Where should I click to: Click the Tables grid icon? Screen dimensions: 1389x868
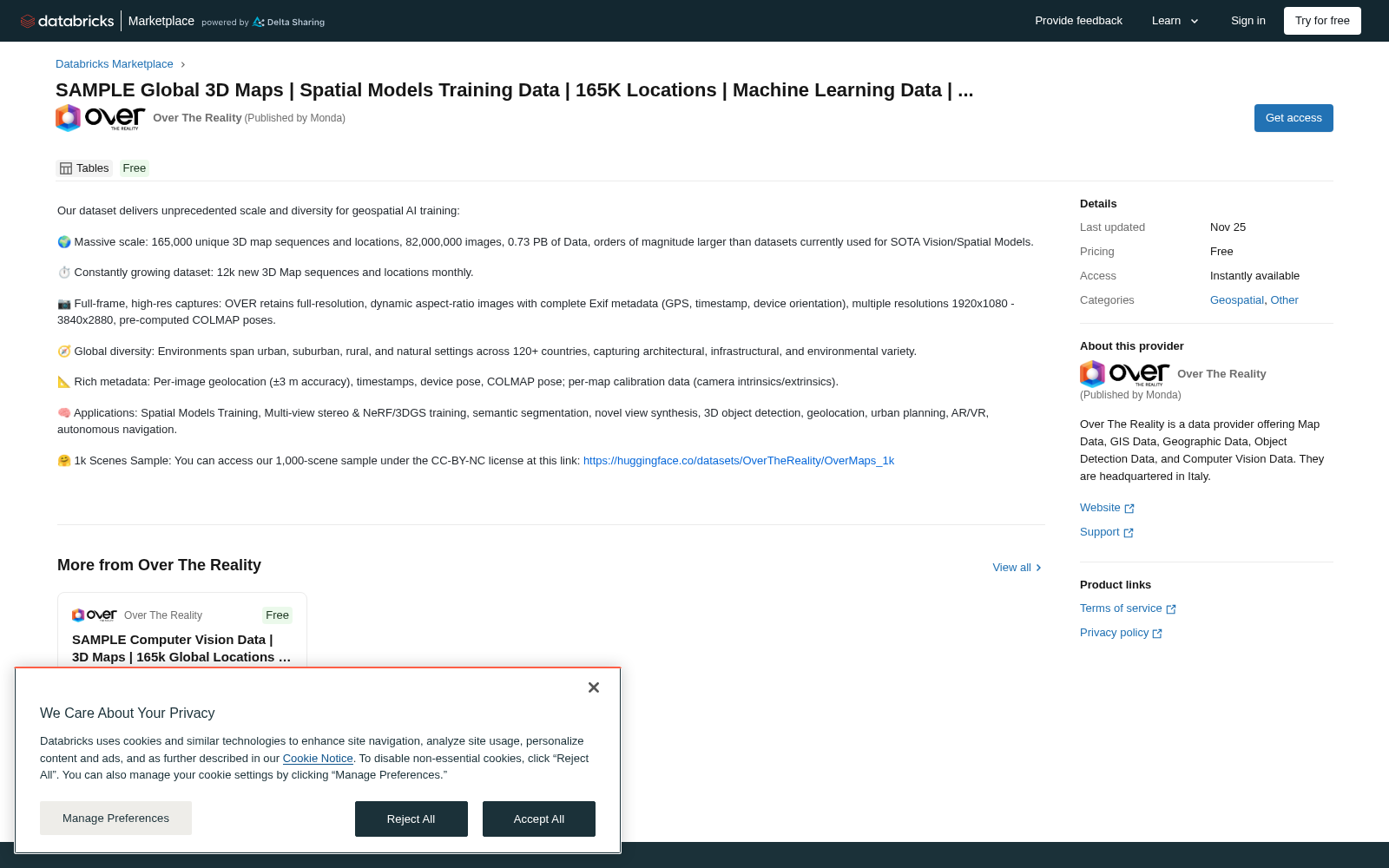click(66, 168)
